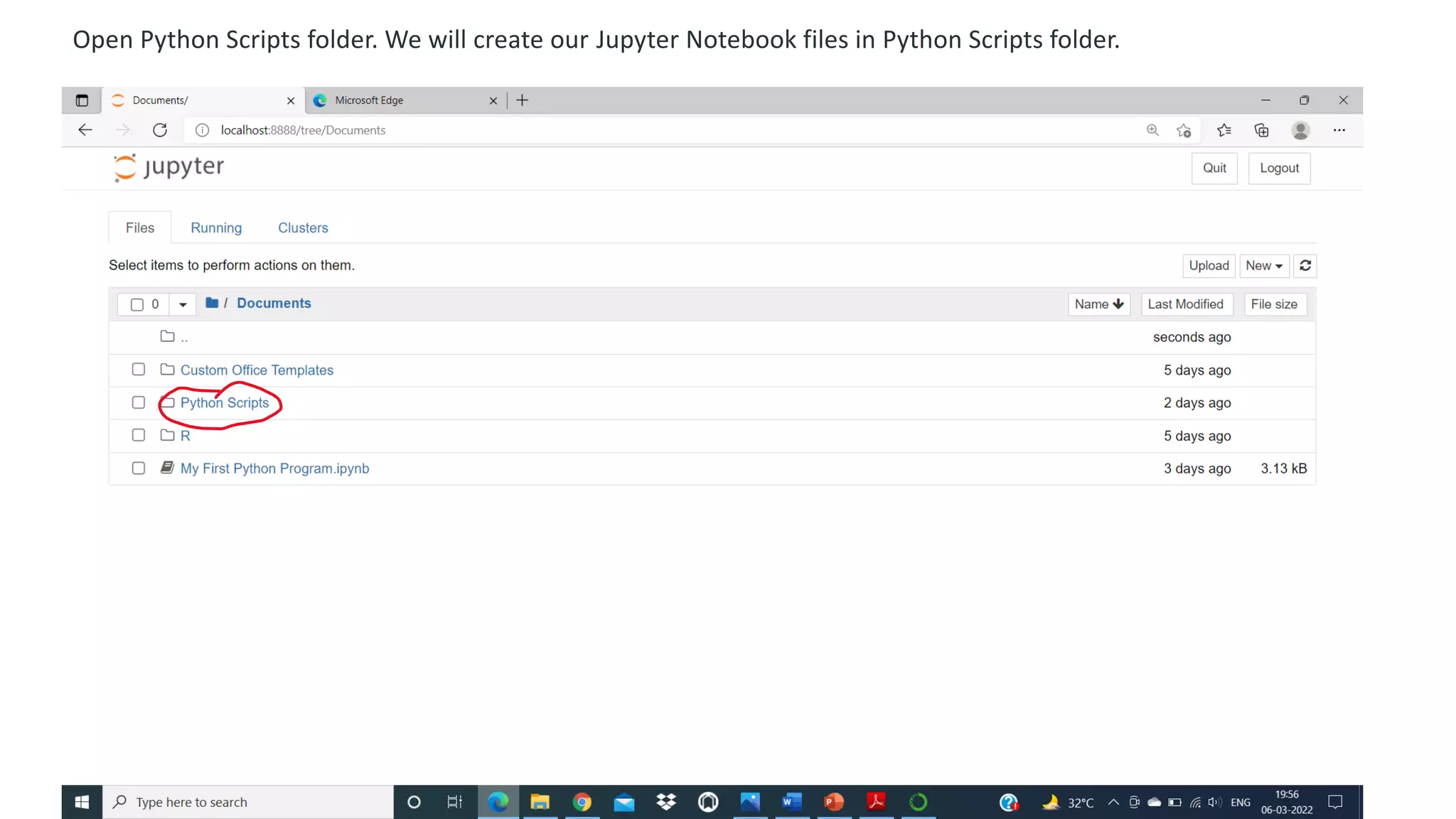Click the add to favorites star icon
Viewport: 1456px width, 819px height.
click(x=1183, y=130)
